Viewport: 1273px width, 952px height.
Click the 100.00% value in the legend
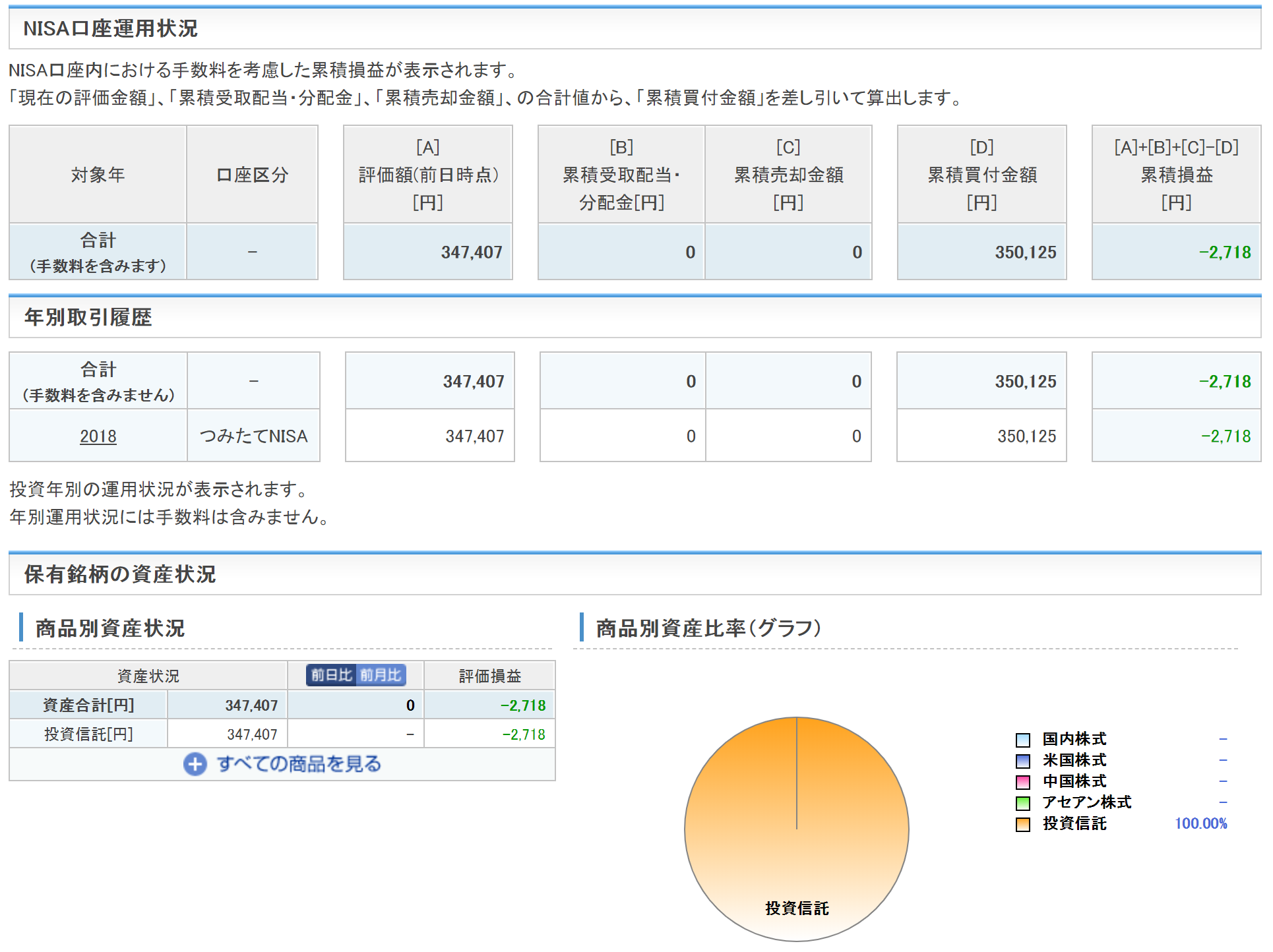pos(1200,823)
